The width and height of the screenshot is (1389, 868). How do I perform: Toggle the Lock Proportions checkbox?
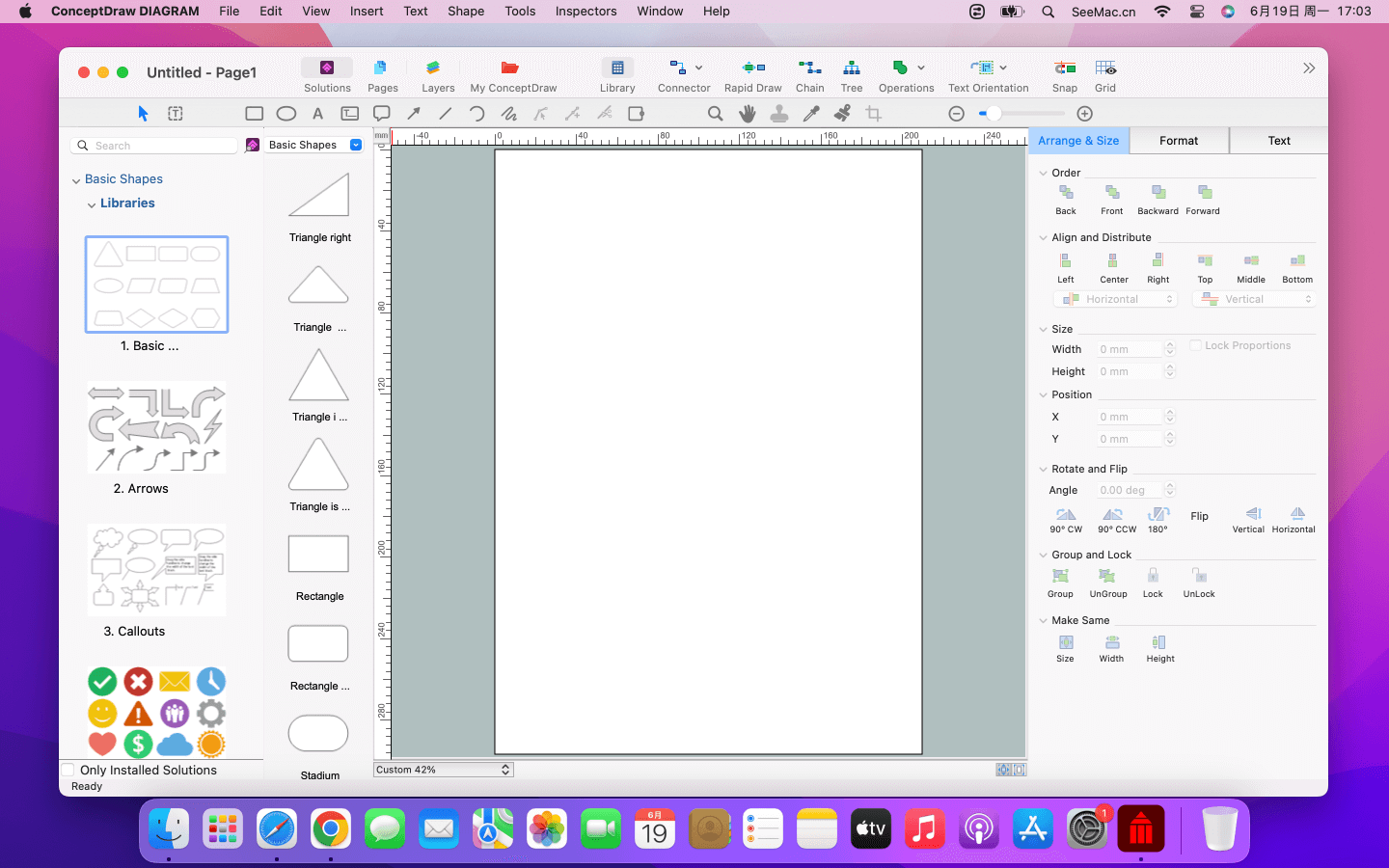point(1195,345)
